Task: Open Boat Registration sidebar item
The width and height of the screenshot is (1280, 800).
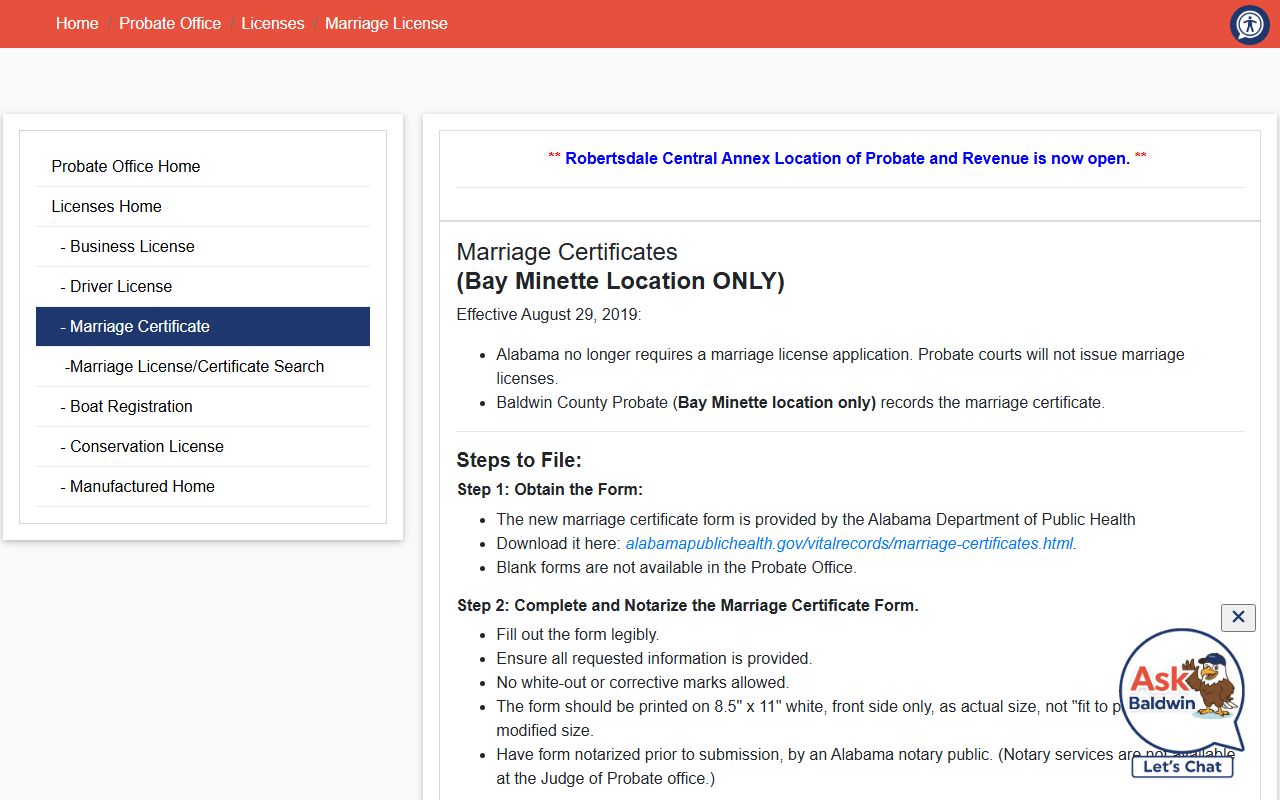Action: (x=203, y=406)
